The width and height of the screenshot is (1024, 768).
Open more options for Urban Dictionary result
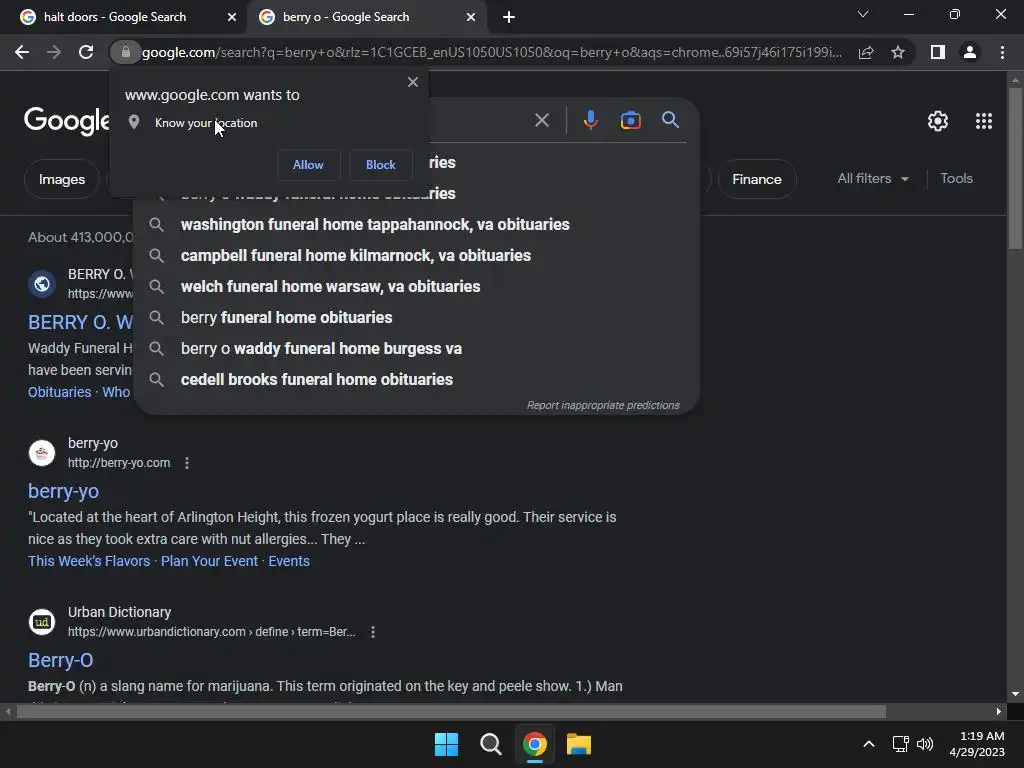[373, 632]
